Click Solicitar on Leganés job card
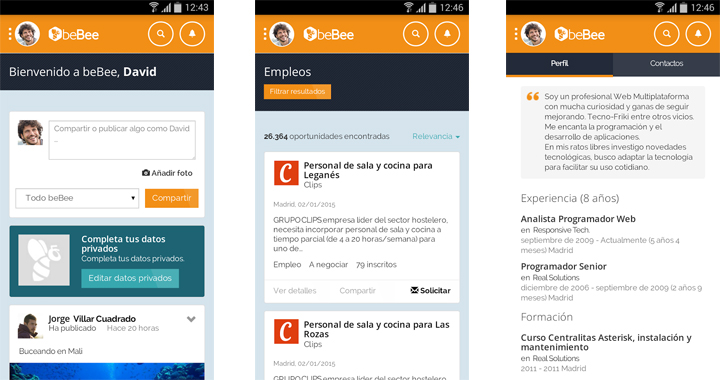The height and width of the screenshot is (380, 720). pyautogui.click(x=430, y=291)
